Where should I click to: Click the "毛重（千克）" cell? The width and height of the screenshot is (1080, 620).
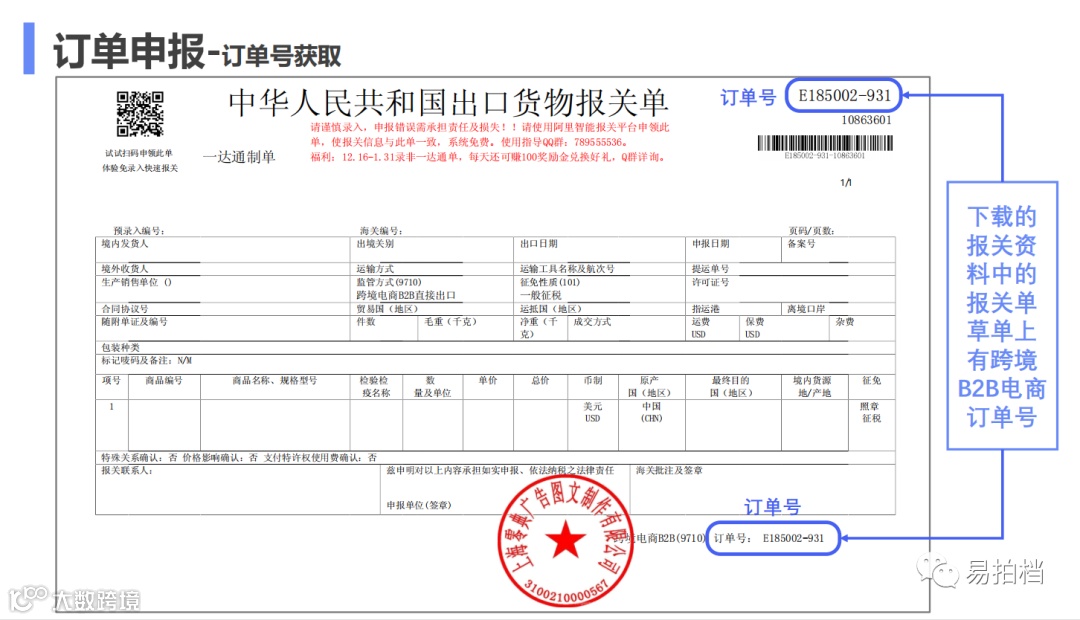pos(466,328)
